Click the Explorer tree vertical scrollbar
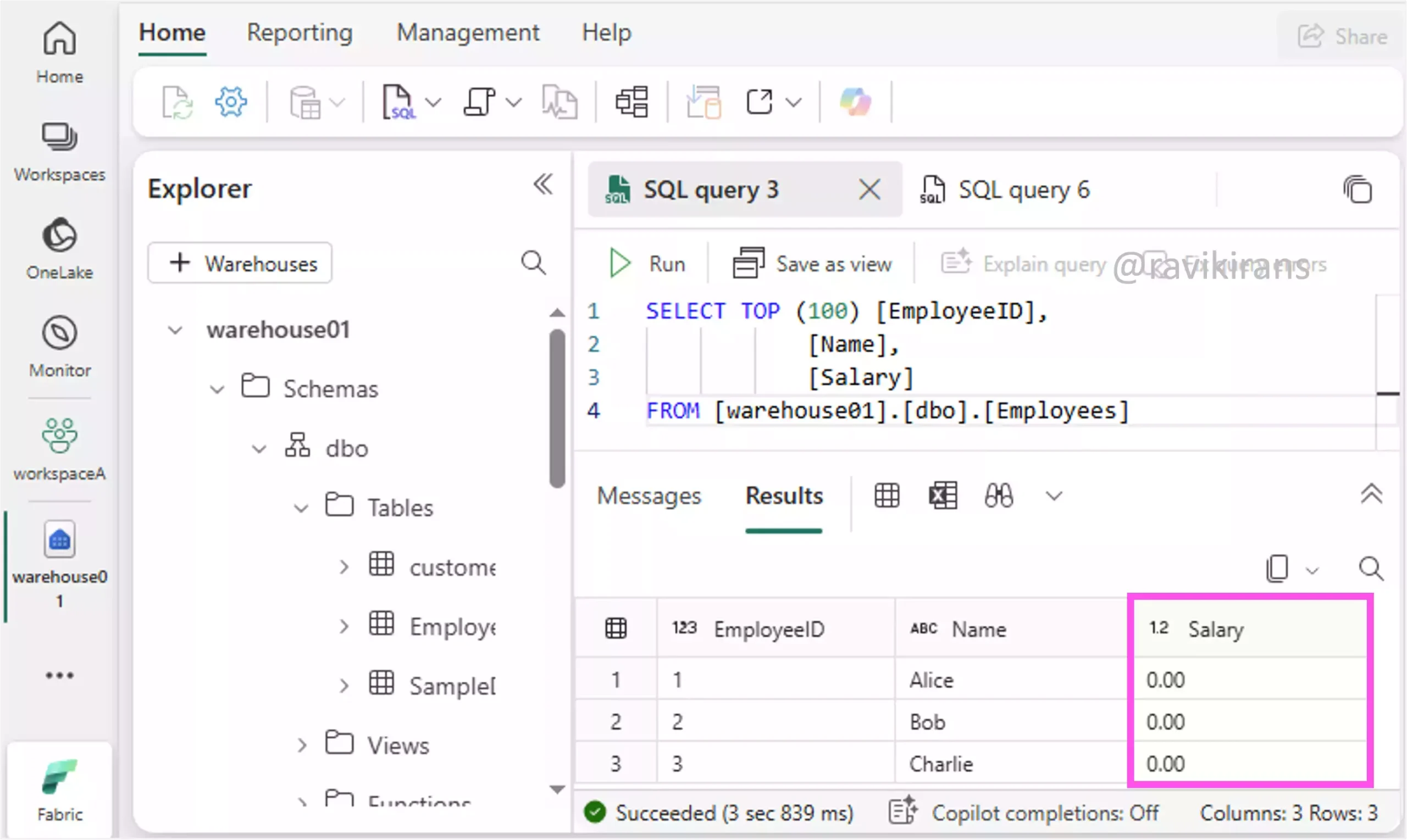 click(x=557, y=409)
